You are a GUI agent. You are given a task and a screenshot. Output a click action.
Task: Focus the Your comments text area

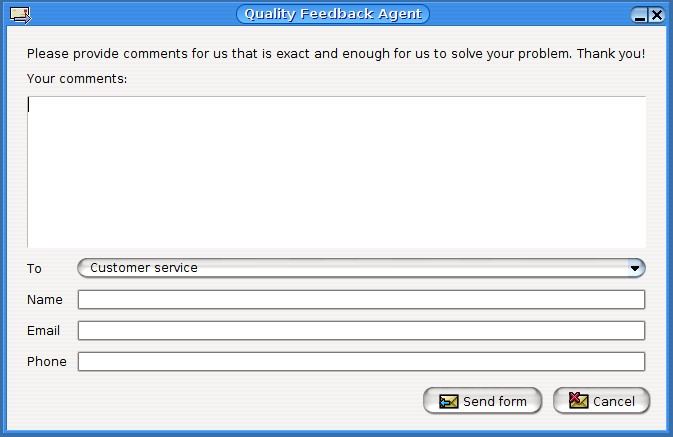(336, 172)
